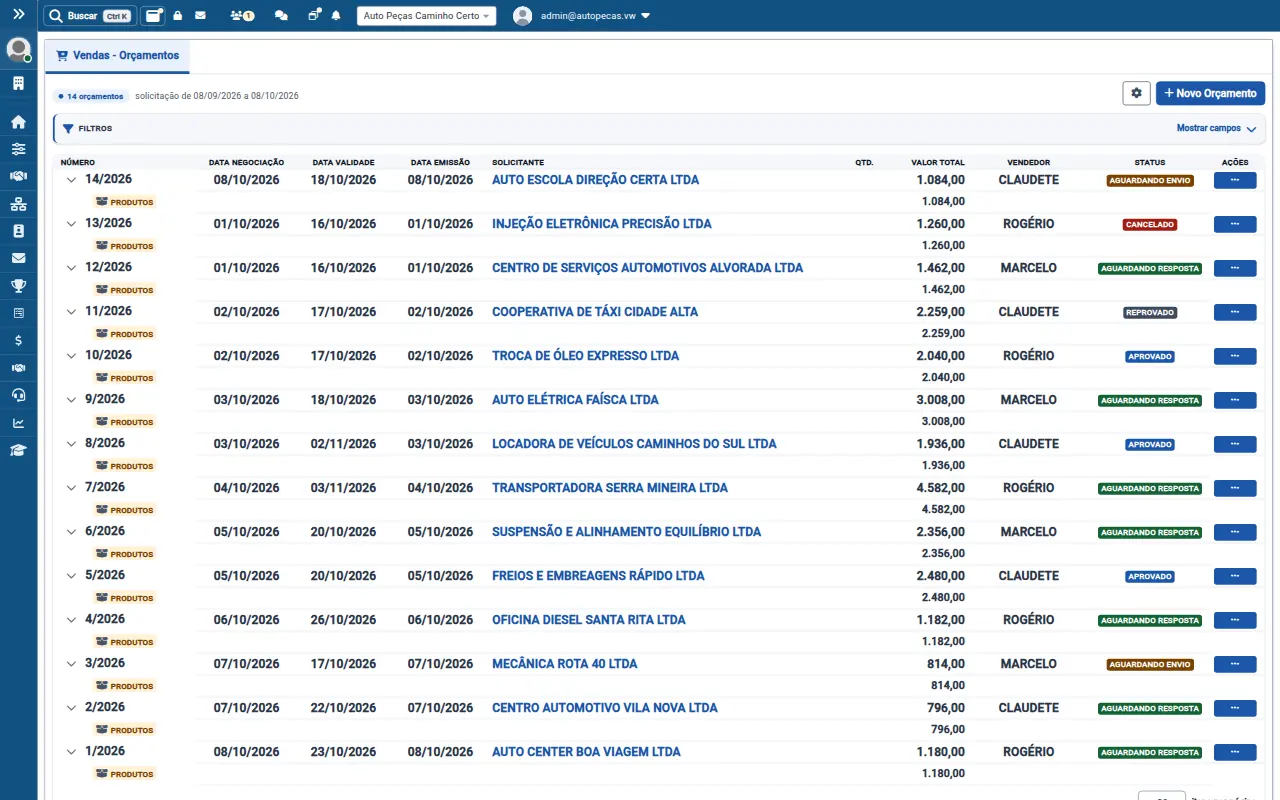The image size is (1280, 800).
Task: Open the home icon in sidebar
Action: point(18,122)
